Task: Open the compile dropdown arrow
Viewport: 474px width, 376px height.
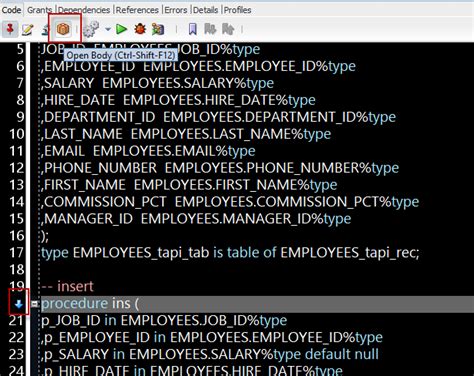Action: click(x=108, y=29)
